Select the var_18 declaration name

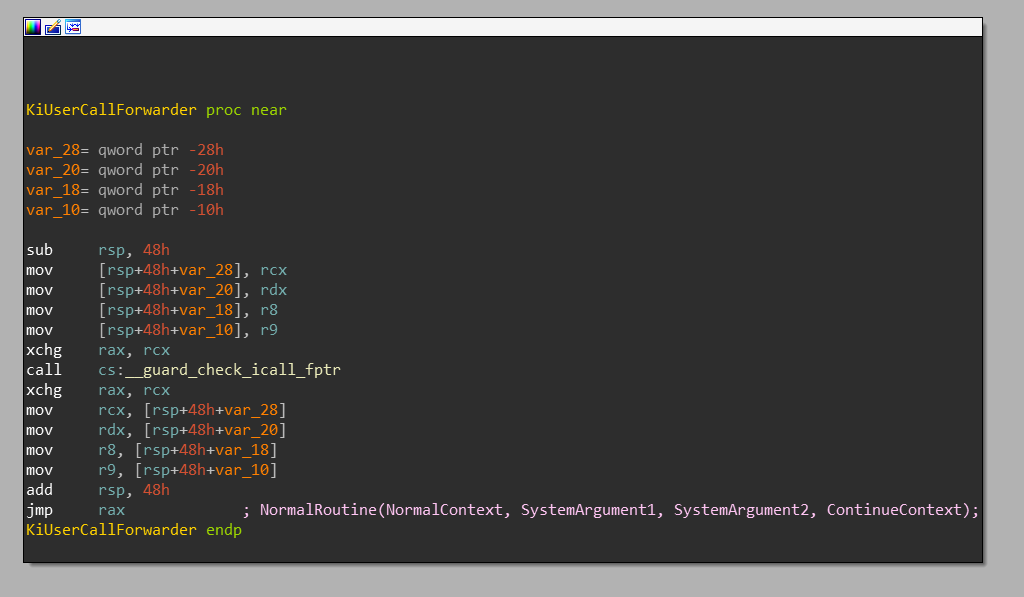(x=53, y=190)
